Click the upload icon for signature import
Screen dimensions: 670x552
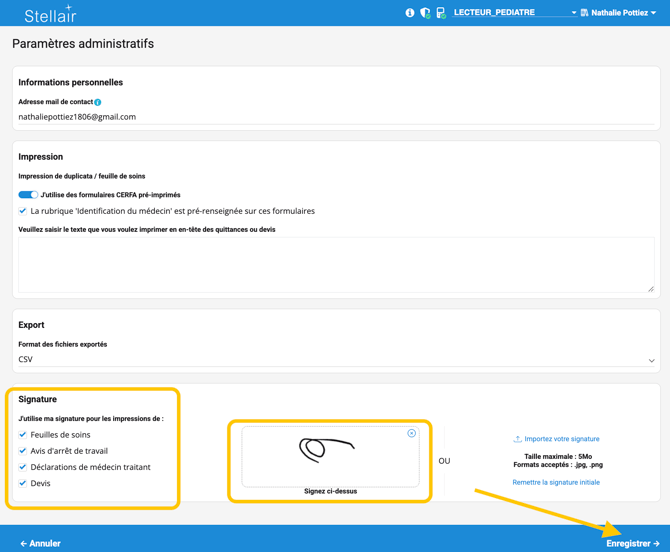(x=517, y=439)
